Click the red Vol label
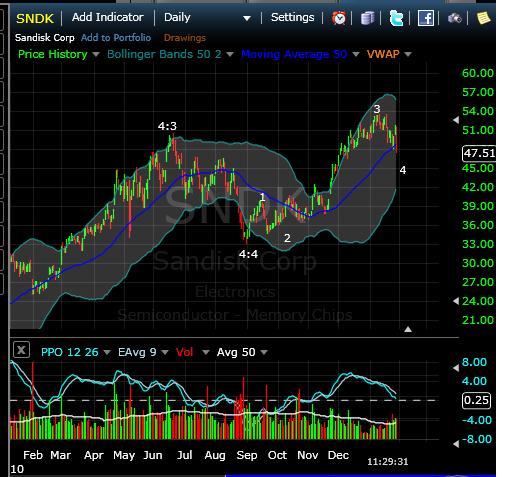The image size is (512, 477). pos(184,352)
